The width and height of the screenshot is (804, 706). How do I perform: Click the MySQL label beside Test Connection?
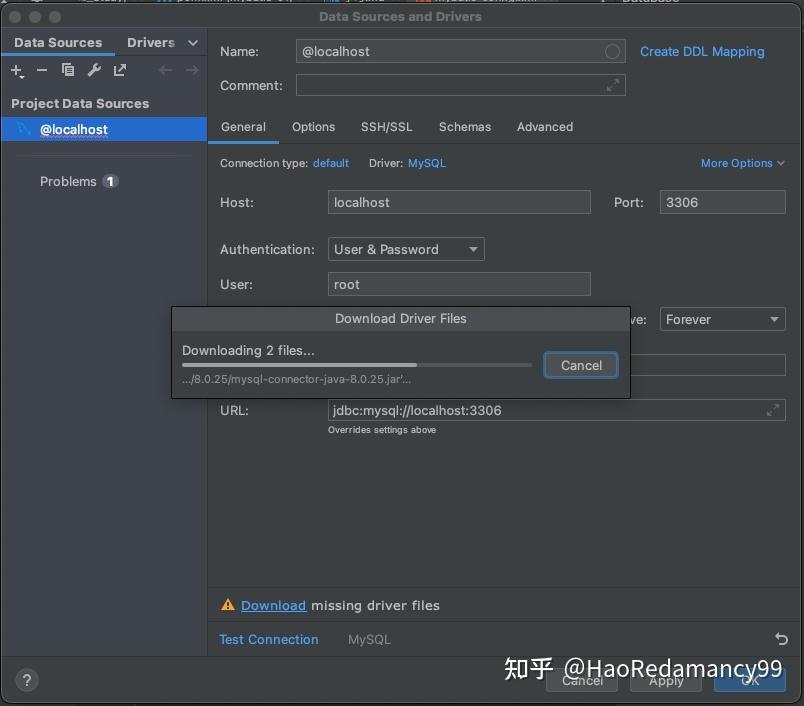click(x=369, y=639)
